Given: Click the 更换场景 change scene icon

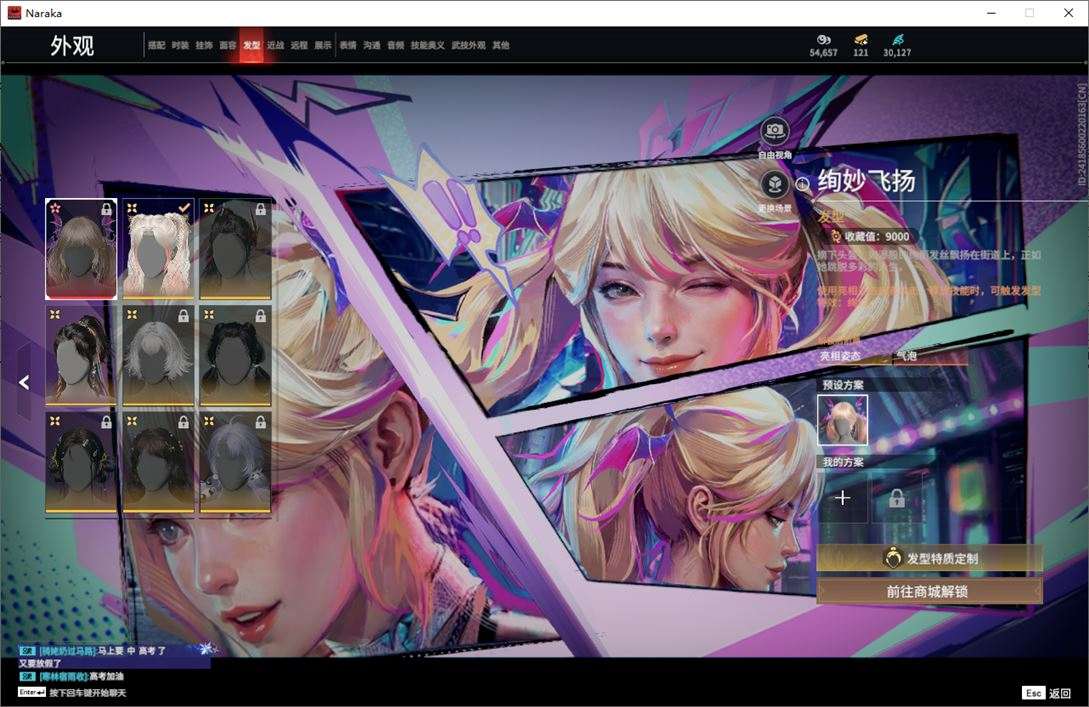Looking at the screenshot, I should tap(774, 185).
